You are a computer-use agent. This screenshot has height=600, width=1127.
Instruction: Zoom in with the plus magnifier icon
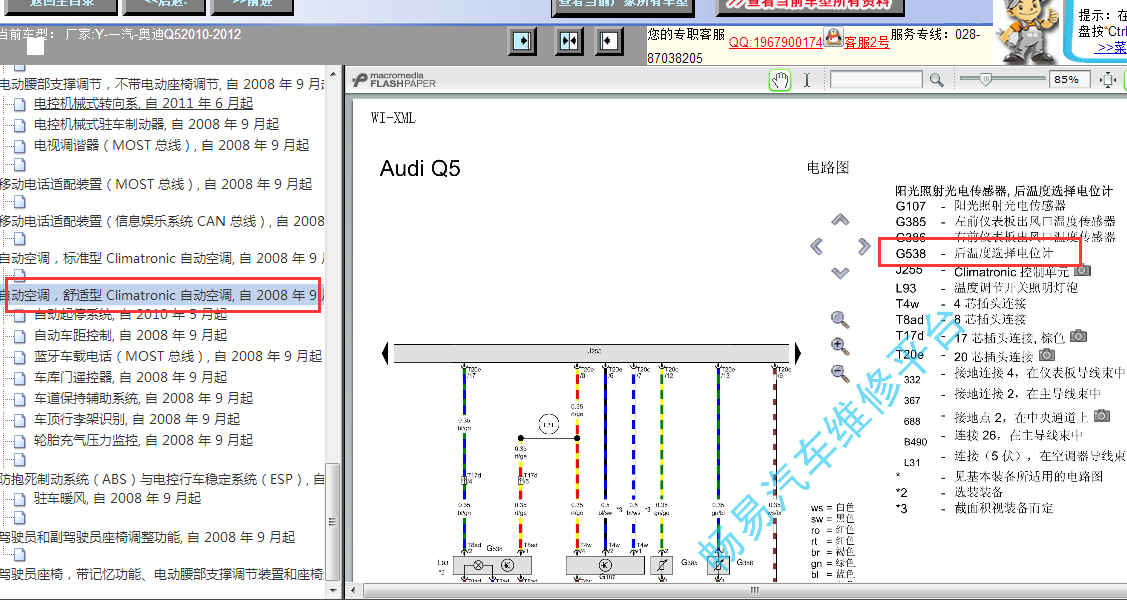pos(840,346)
